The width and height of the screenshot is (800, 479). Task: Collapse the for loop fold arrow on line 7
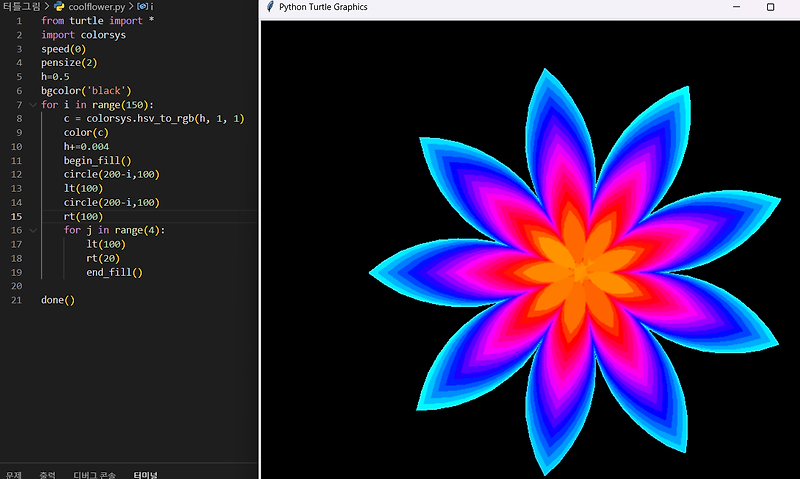pyautogui.click(x=33, y=105)
